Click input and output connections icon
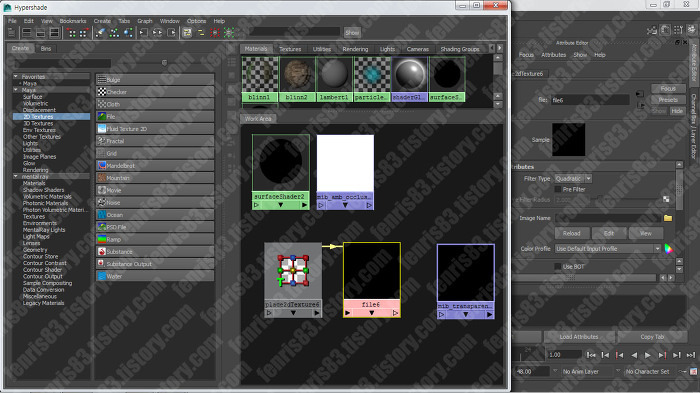This screenshot has height=393, width=700. point(158,33)
